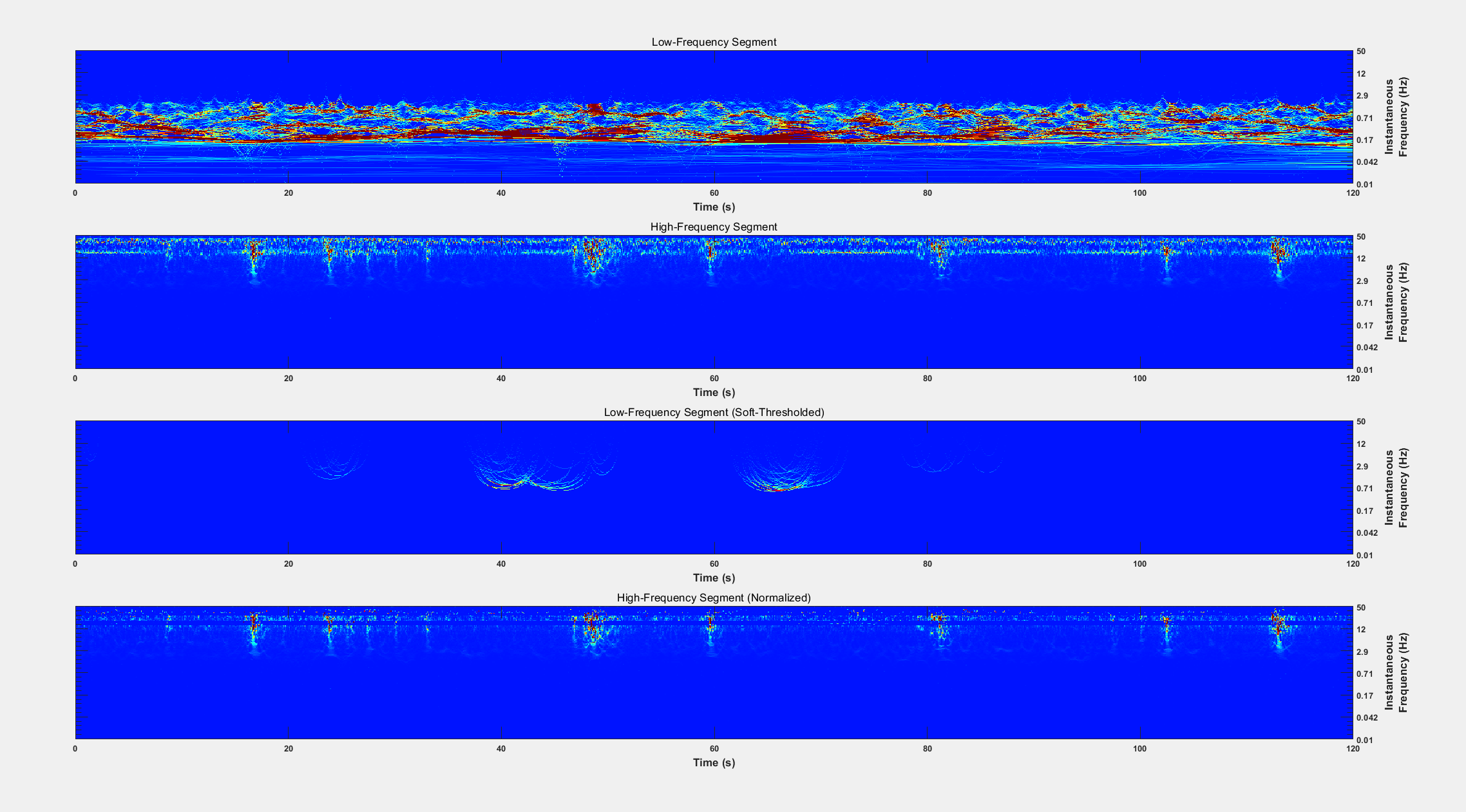Click 'Time (s)' label under first plot
The image size is (1466, 812).
(714, 207)
